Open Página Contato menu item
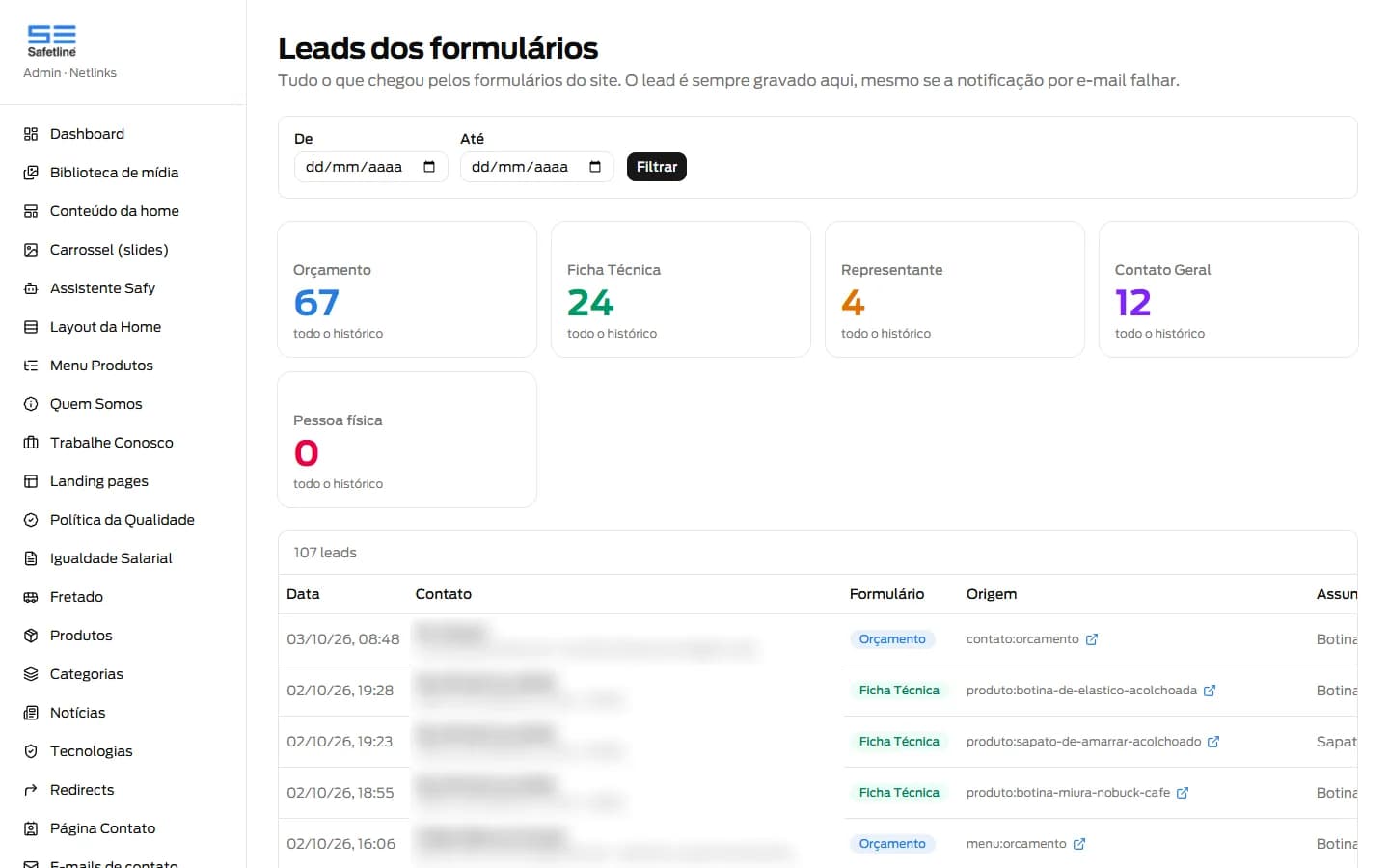The height and width of the screenshot is (868, 1389). pos(123,828)
